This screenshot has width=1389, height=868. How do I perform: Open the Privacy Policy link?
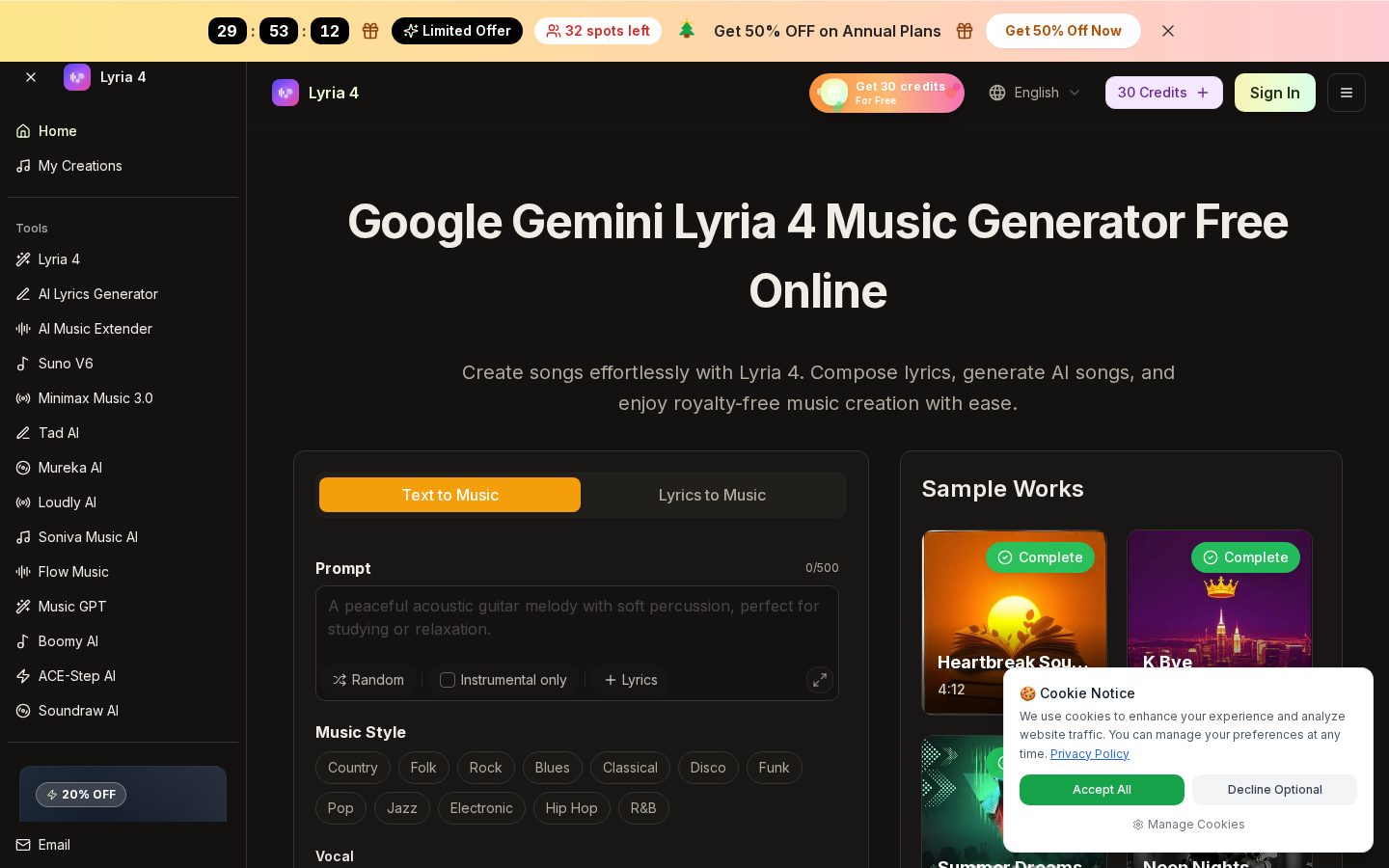click(1089, 754)
